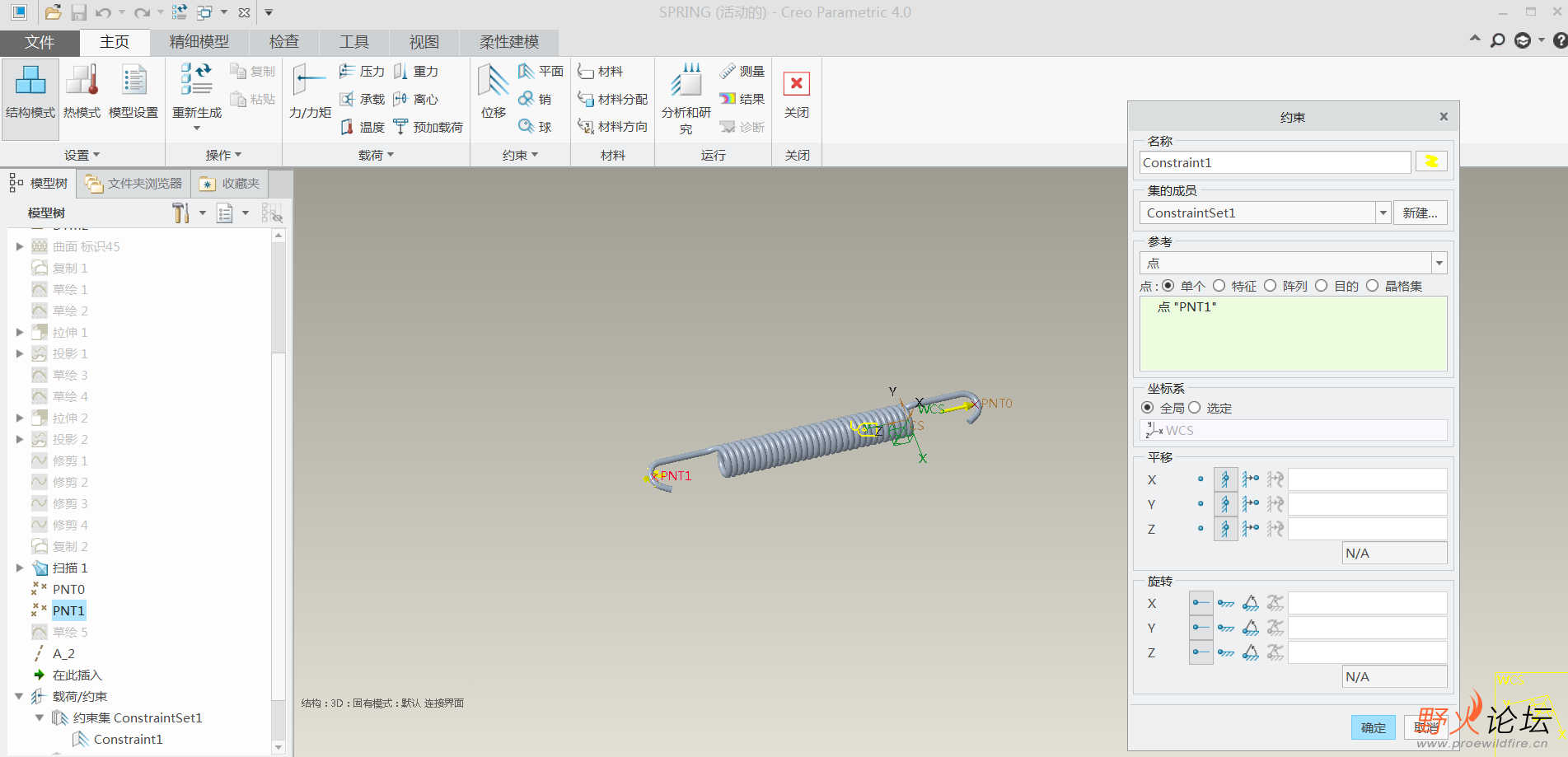This screenshot has height=757, width=1568.
Task: Select the 全局 global coordinate system radio
Action: (x=1147, y=408)
